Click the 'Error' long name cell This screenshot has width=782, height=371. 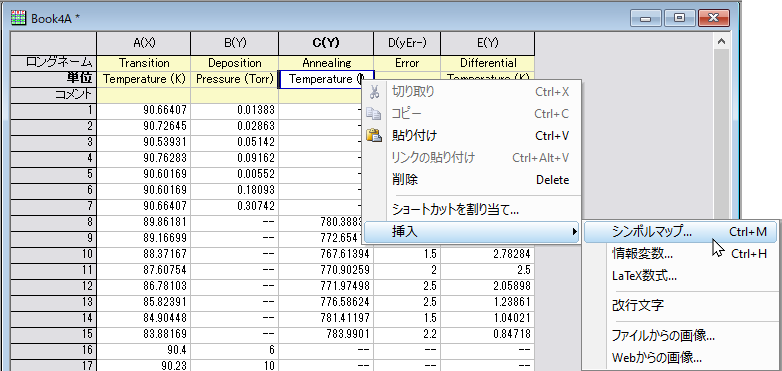pos(407,63)
